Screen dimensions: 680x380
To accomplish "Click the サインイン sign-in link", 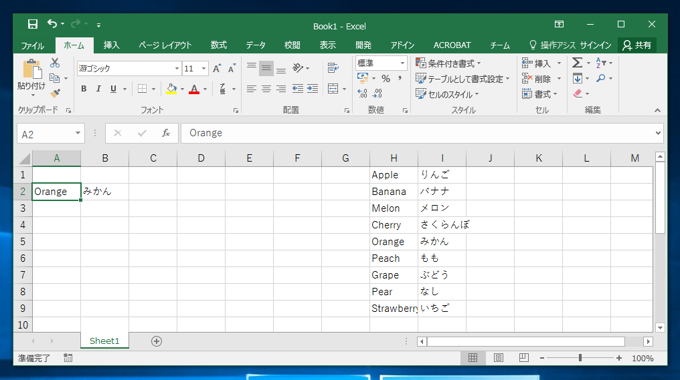I will (x=595, y=45).
